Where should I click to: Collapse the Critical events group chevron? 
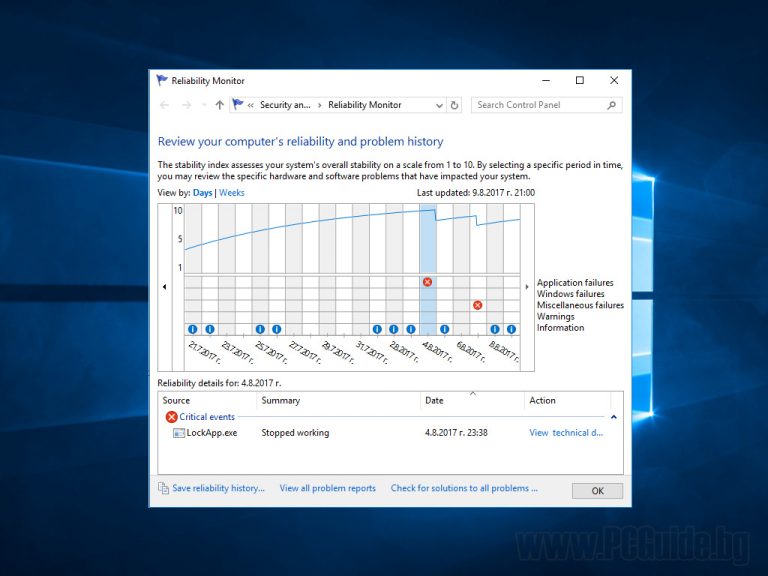(x=614, y=417)
